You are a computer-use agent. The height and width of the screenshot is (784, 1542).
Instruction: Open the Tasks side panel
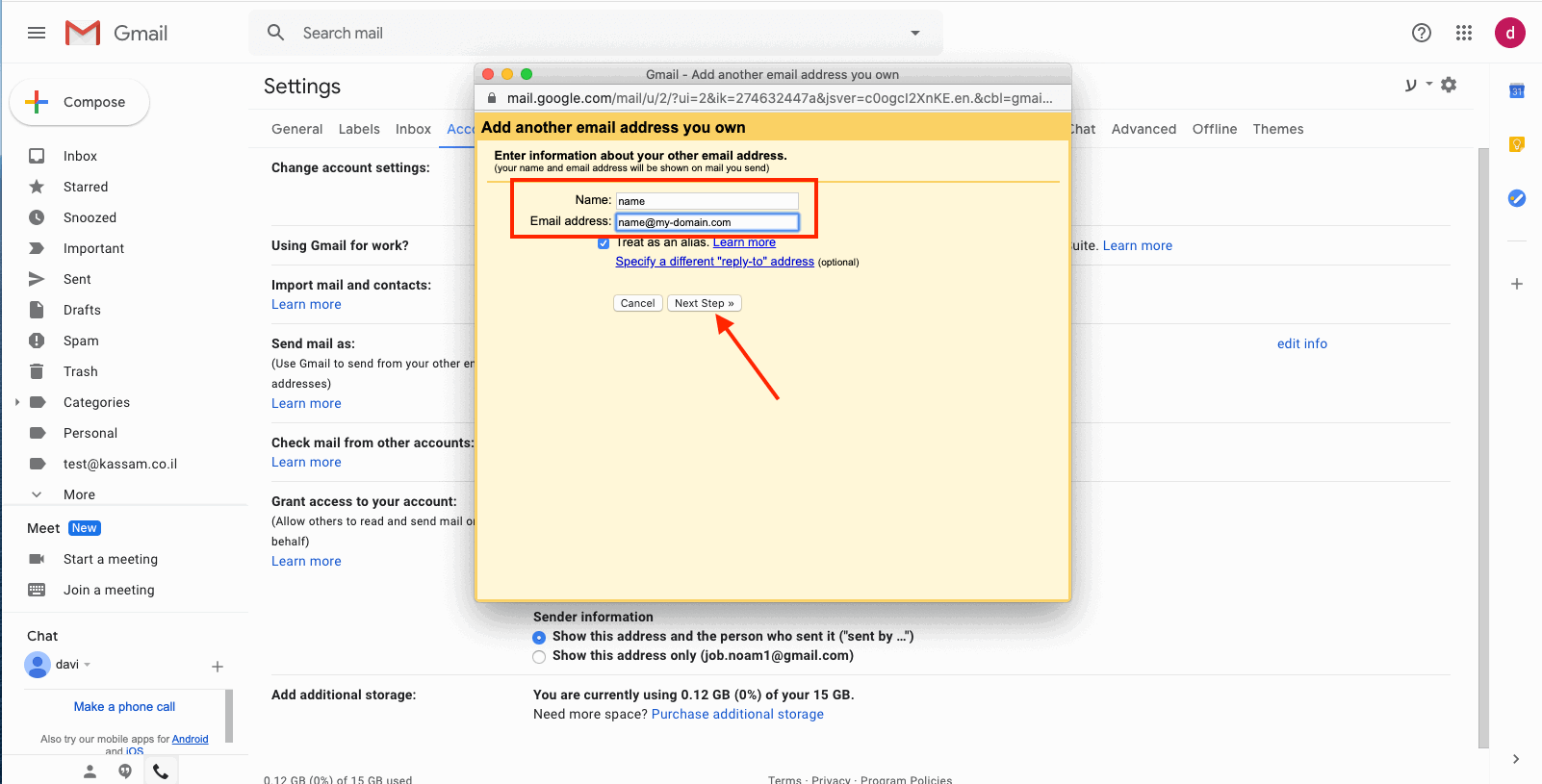[1517, 198]
